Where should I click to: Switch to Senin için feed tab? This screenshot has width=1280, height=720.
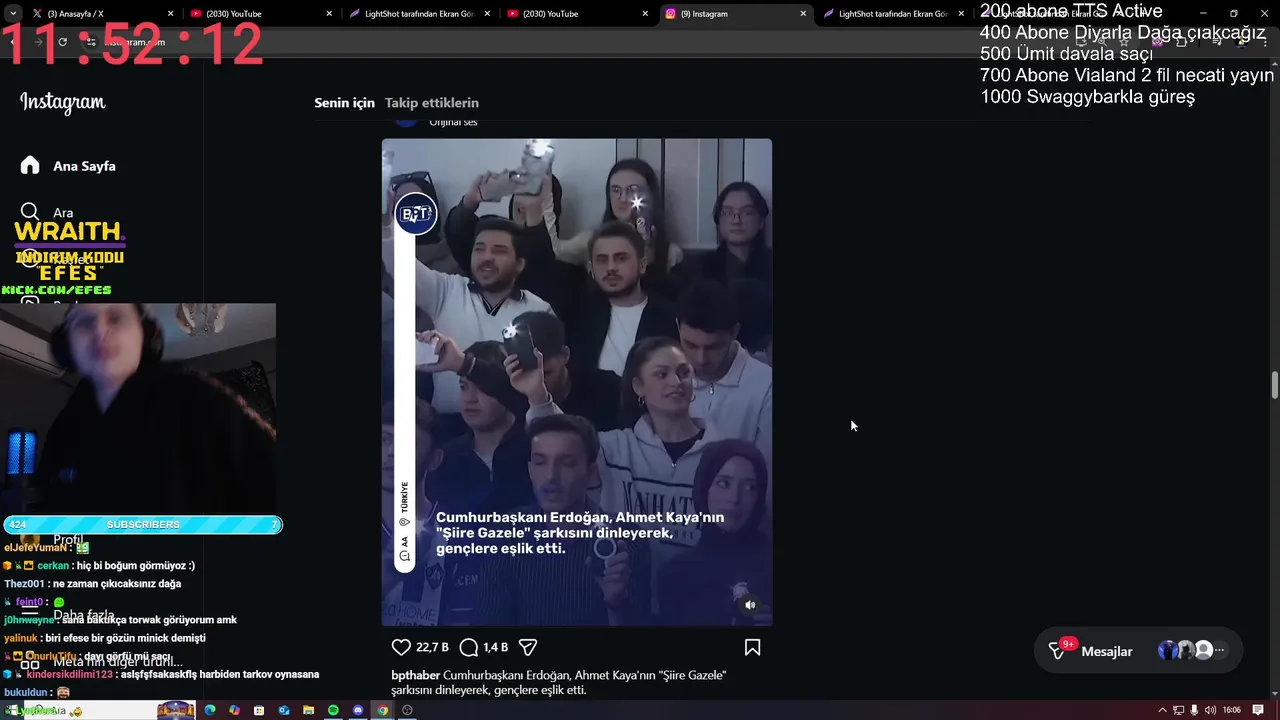pyautogui.click(x=344, y=103)
